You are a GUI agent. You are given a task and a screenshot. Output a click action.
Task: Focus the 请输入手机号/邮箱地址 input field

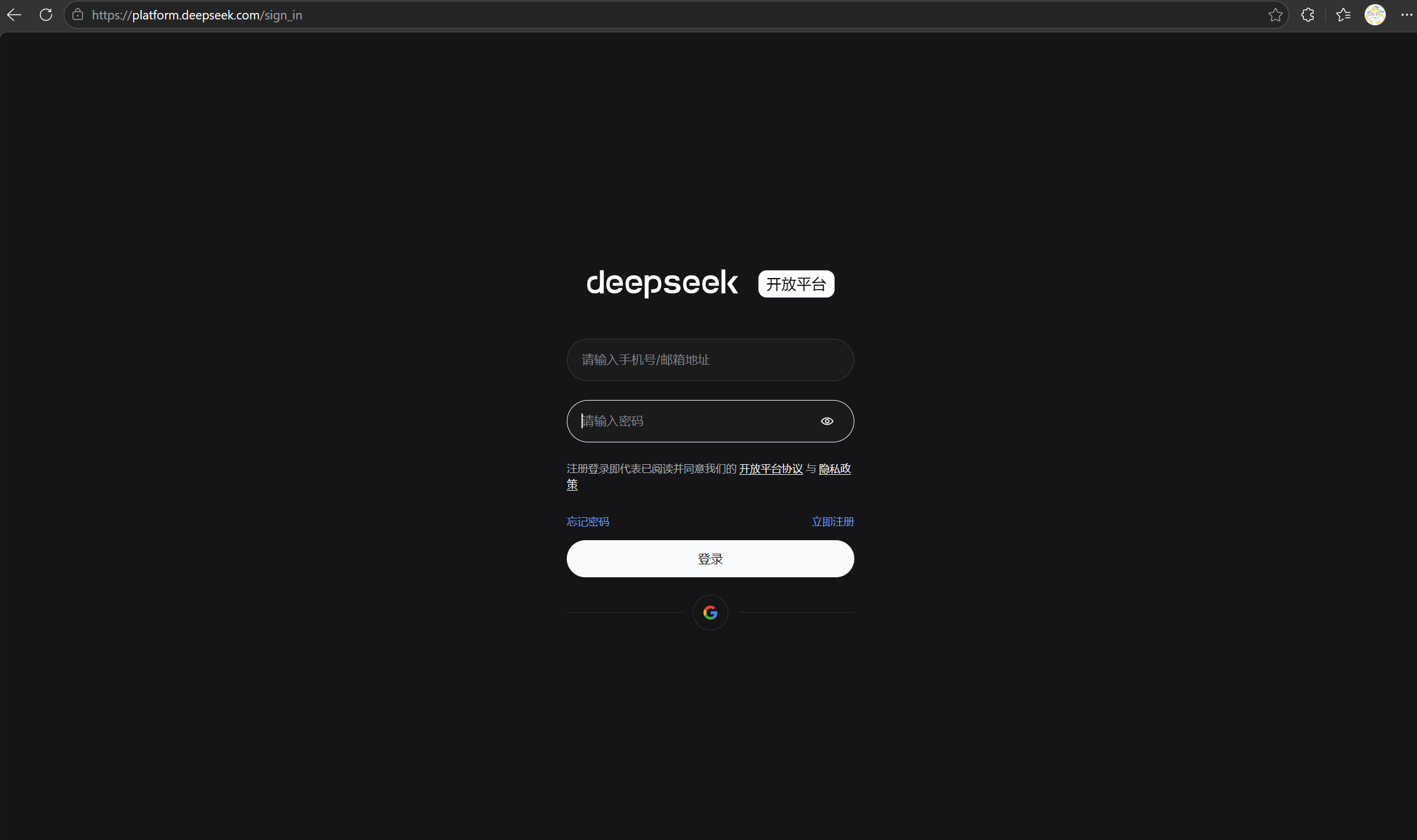pos(710,360)
